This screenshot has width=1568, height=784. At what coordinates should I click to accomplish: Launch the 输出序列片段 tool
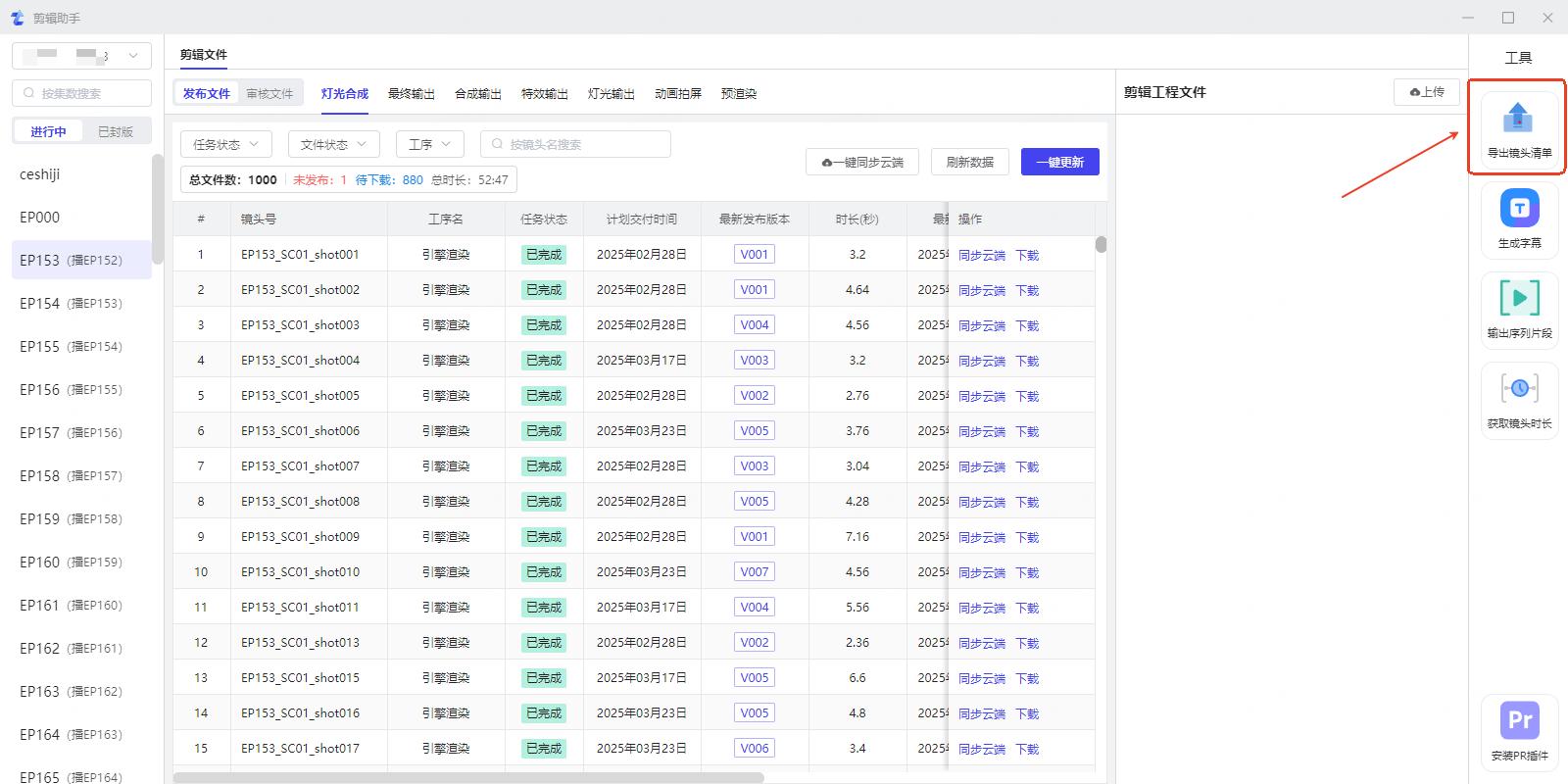[1519, 298]
